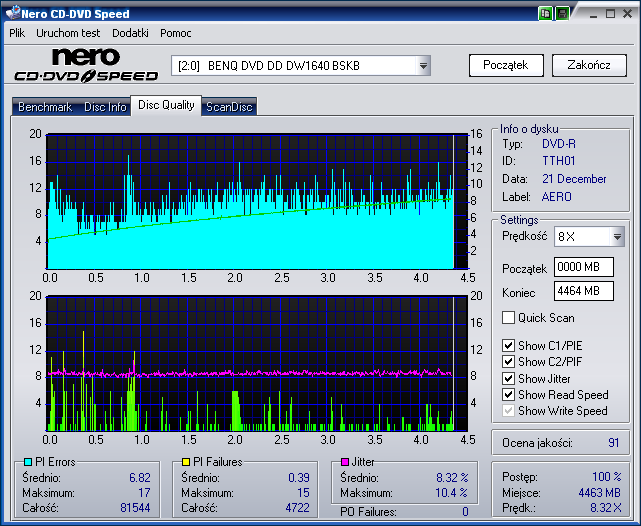Switch to the Benchmark tab

45,107
